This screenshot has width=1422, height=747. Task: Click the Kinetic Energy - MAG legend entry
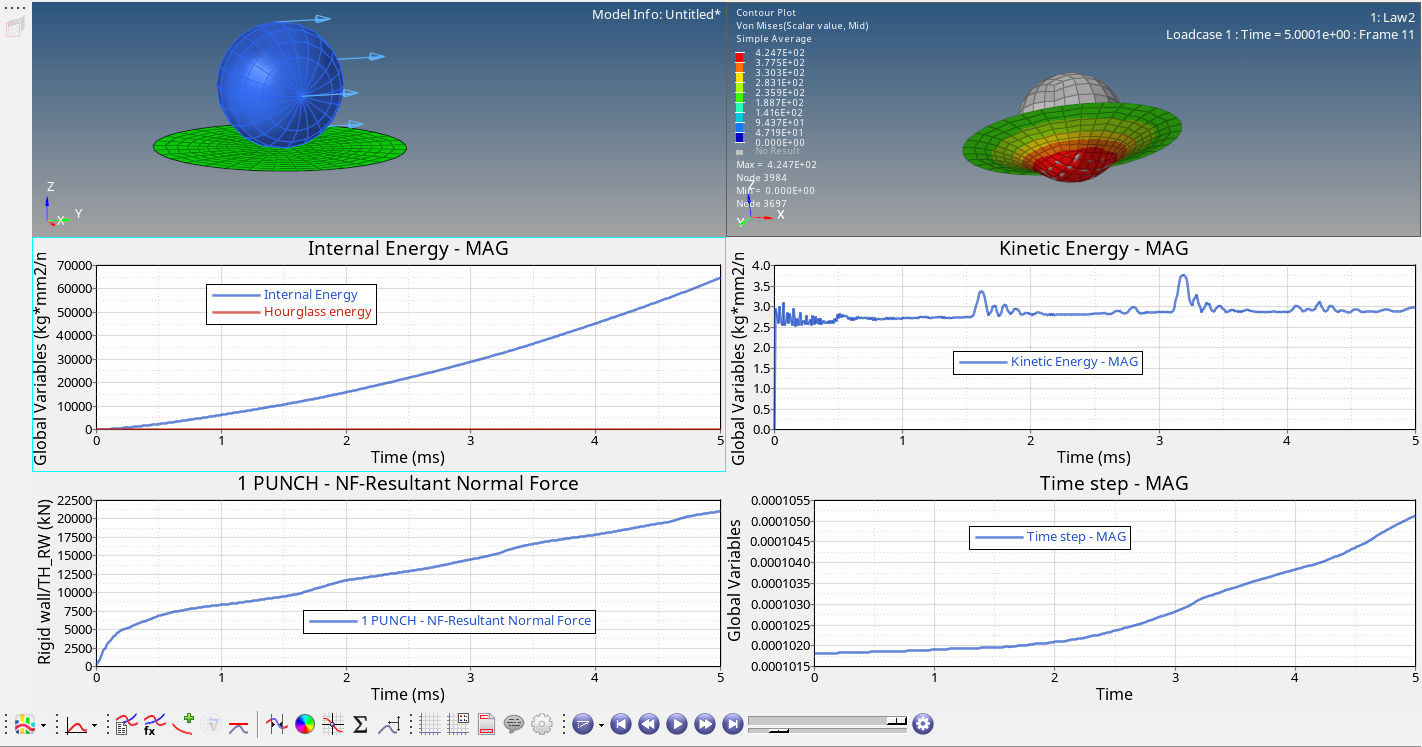1074,362
